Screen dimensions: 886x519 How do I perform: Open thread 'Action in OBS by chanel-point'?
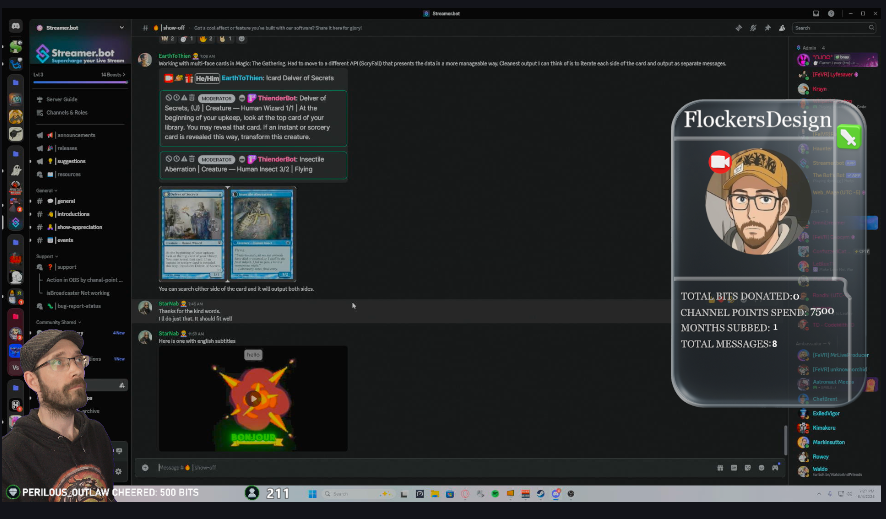click(84, 280)
